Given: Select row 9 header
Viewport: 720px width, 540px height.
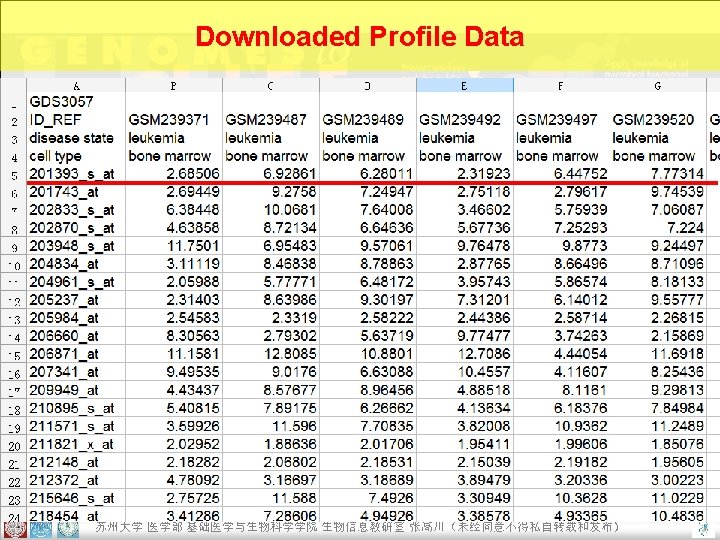Looking at the screenshot, I should point(14,247).
